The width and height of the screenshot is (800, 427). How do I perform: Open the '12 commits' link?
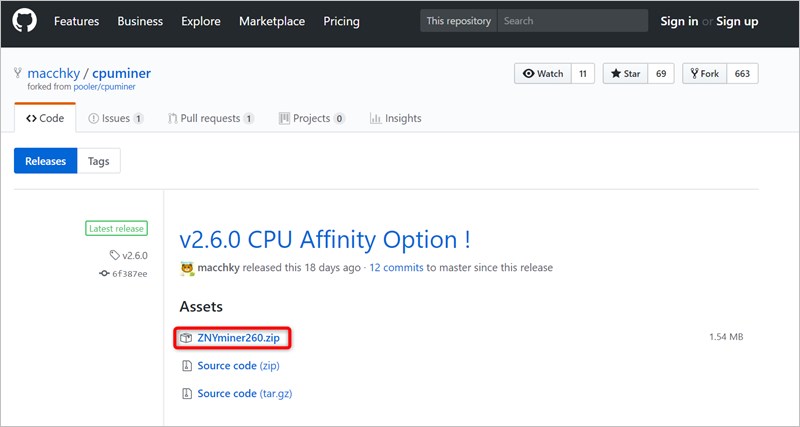point(396,267)
